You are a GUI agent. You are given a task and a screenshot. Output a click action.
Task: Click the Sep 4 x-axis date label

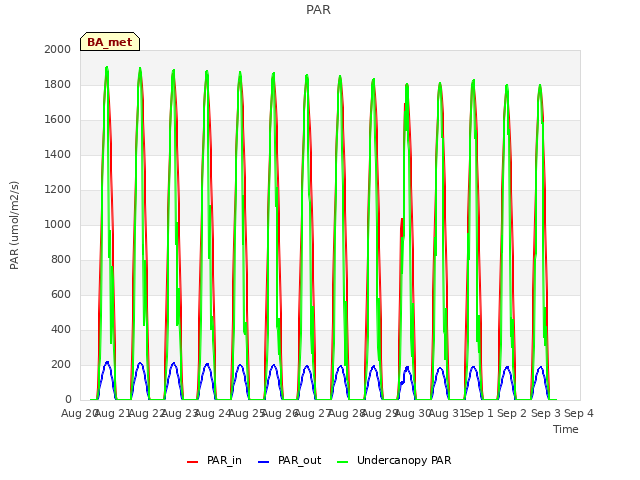(x=579, y=413)
